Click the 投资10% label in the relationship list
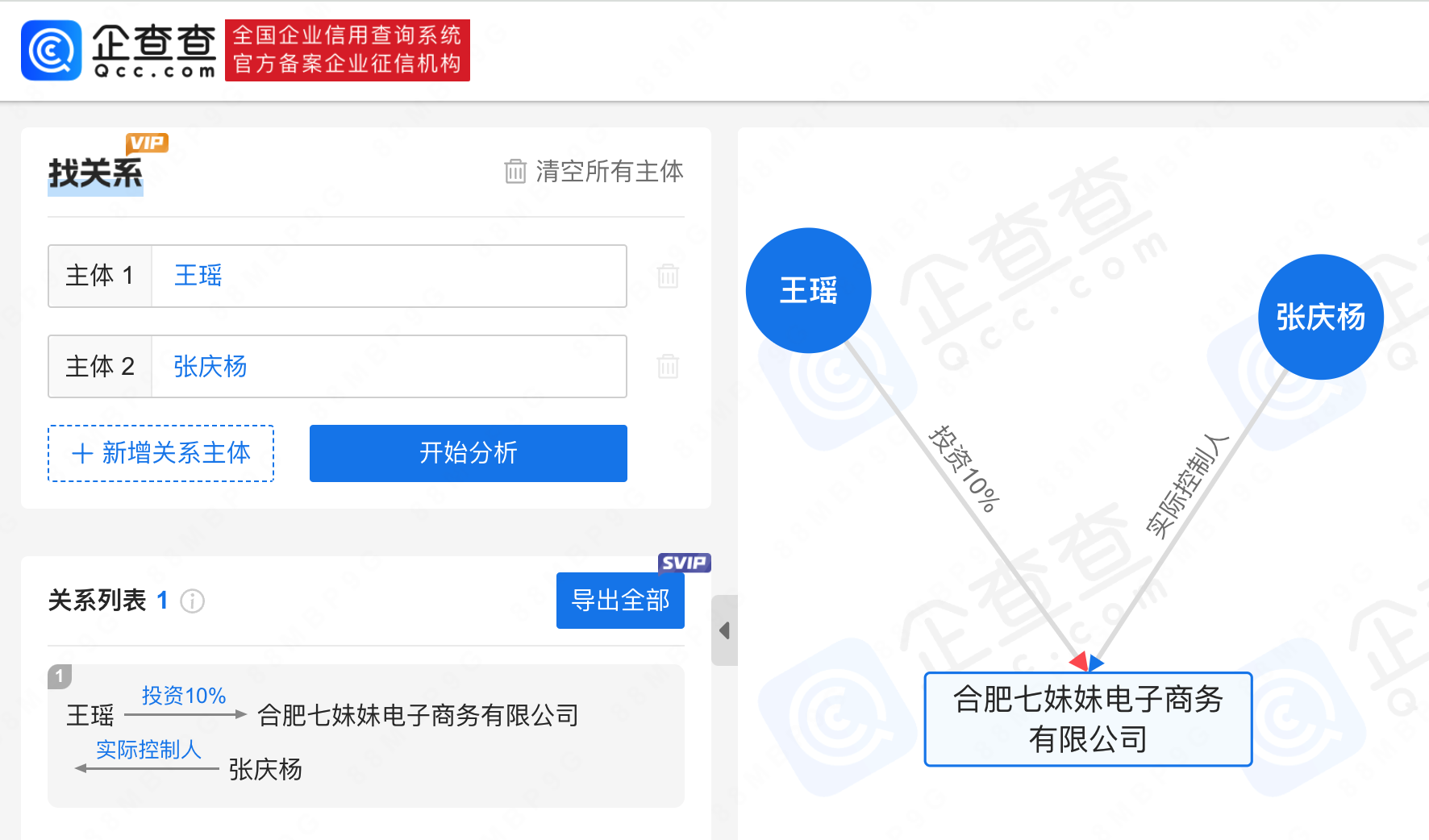The image size is (1429, 840). click(x=184, y=696)
